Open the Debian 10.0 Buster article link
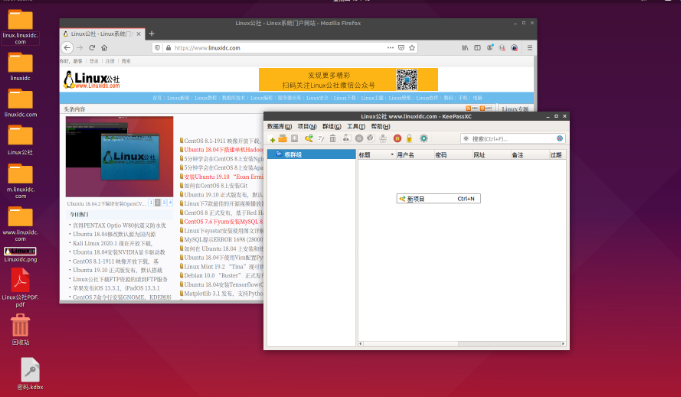The width and height of the screenshot is (681, 397). tap(223, 275)
